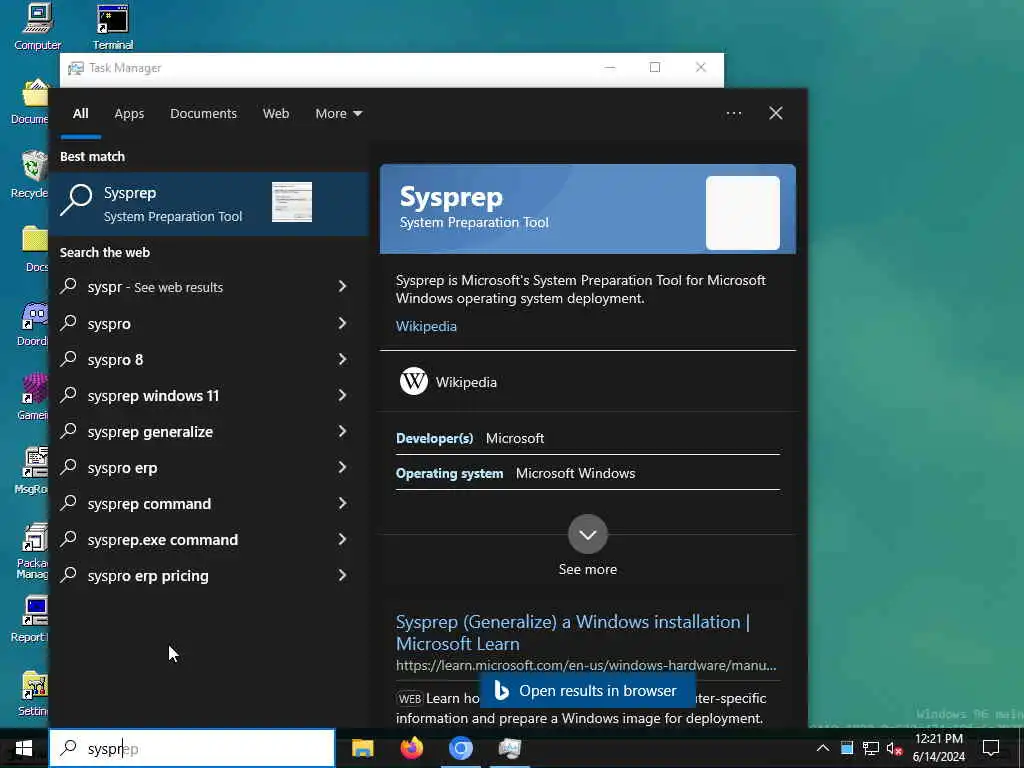Minimize the Task Manager window
This screenshot has width=1024, height=768.
[610, 67]
